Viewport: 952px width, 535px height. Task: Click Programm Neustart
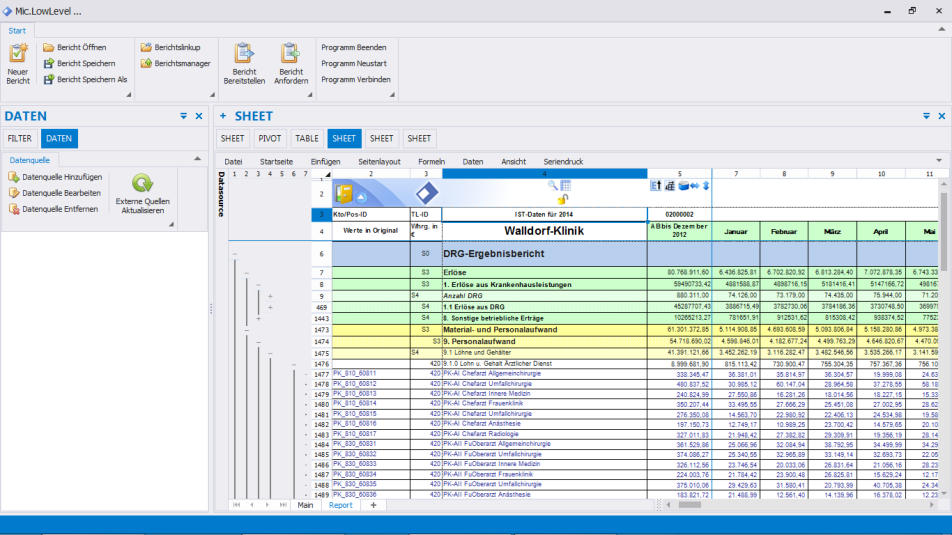(354, 63)
